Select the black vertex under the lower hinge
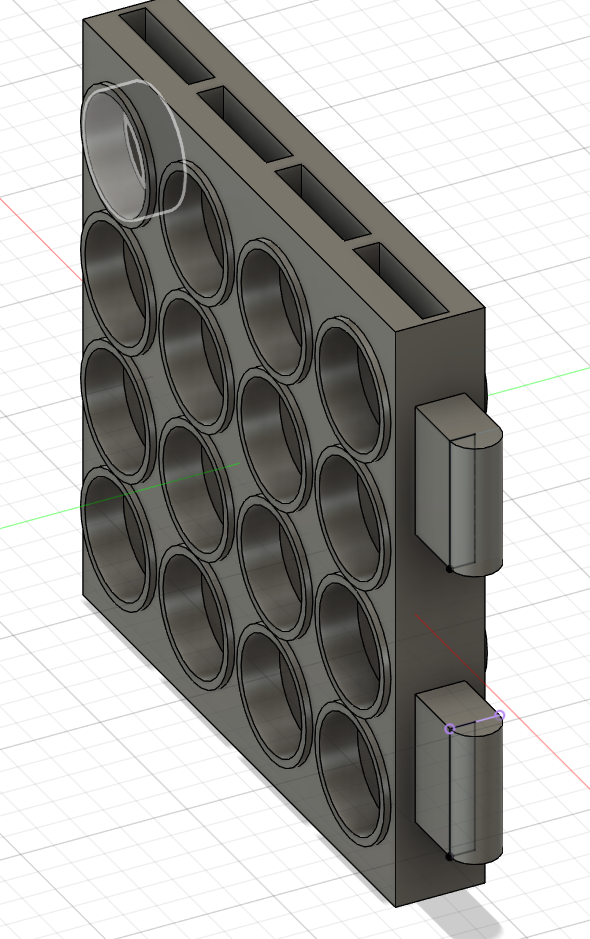The image size is (590, 939). pos(449,857)
